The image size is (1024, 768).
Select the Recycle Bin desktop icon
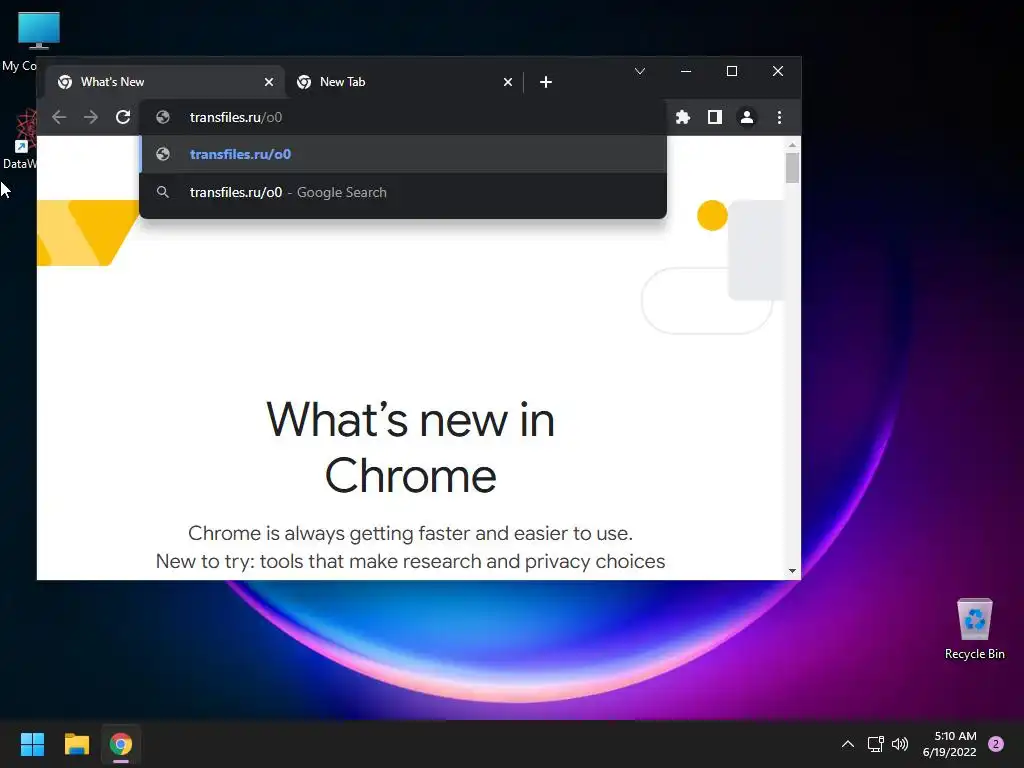tap(974, 630)
